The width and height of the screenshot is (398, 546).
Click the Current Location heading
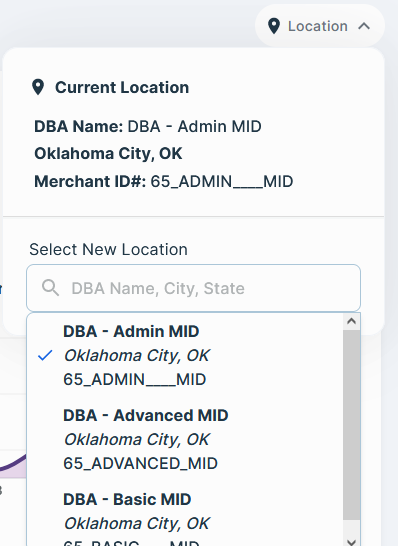pos(122,87)
